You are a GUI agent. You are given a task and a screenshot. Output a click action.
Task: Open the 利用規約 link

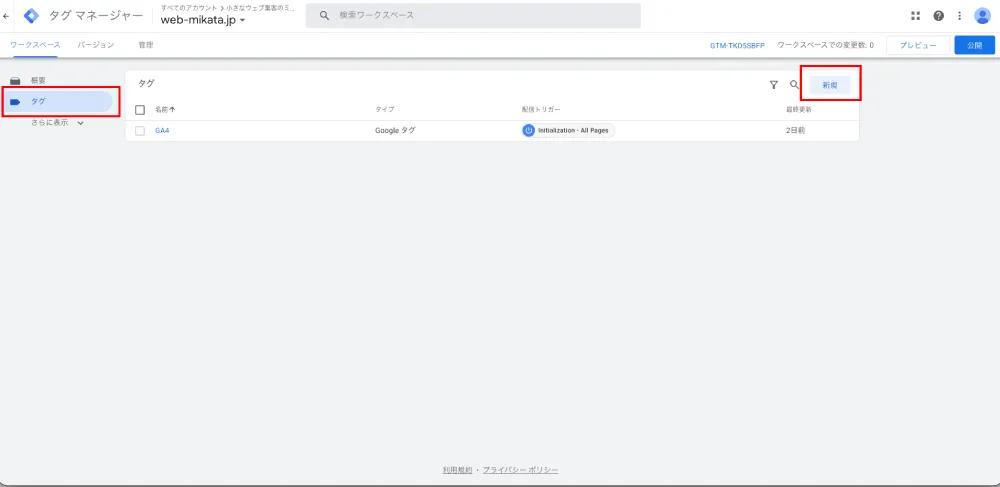pos(457,470)
